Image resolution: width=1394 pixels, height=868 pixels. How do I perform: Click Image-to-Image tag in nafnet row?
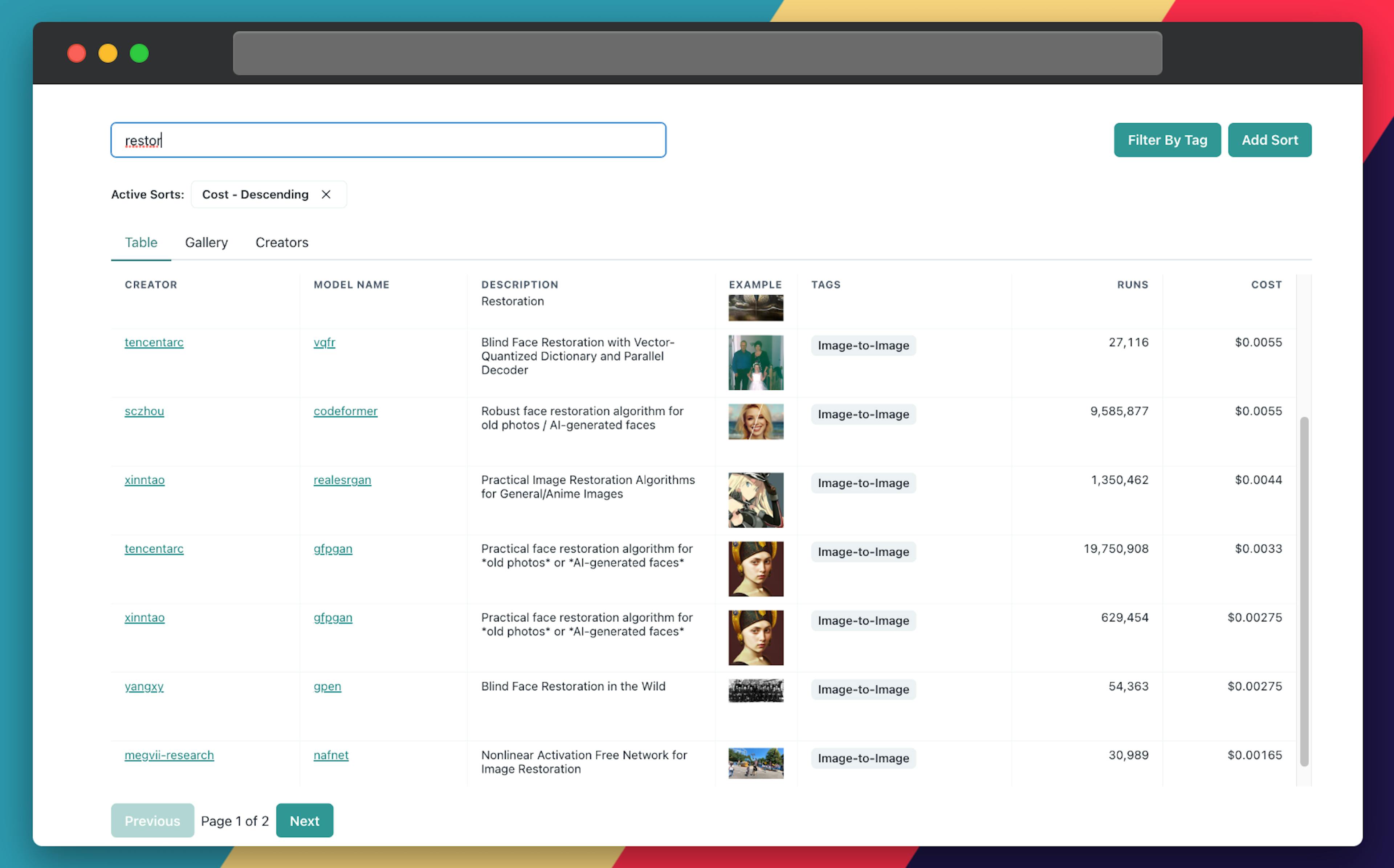[863, 758]
